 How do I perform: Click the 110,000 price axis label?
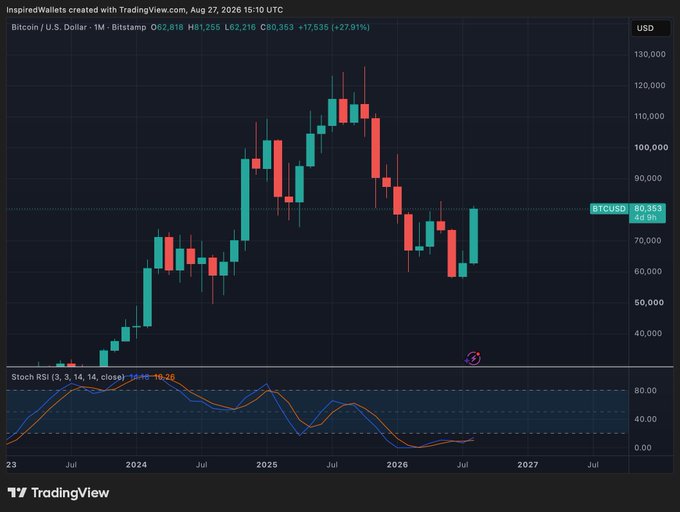(650, 116)
